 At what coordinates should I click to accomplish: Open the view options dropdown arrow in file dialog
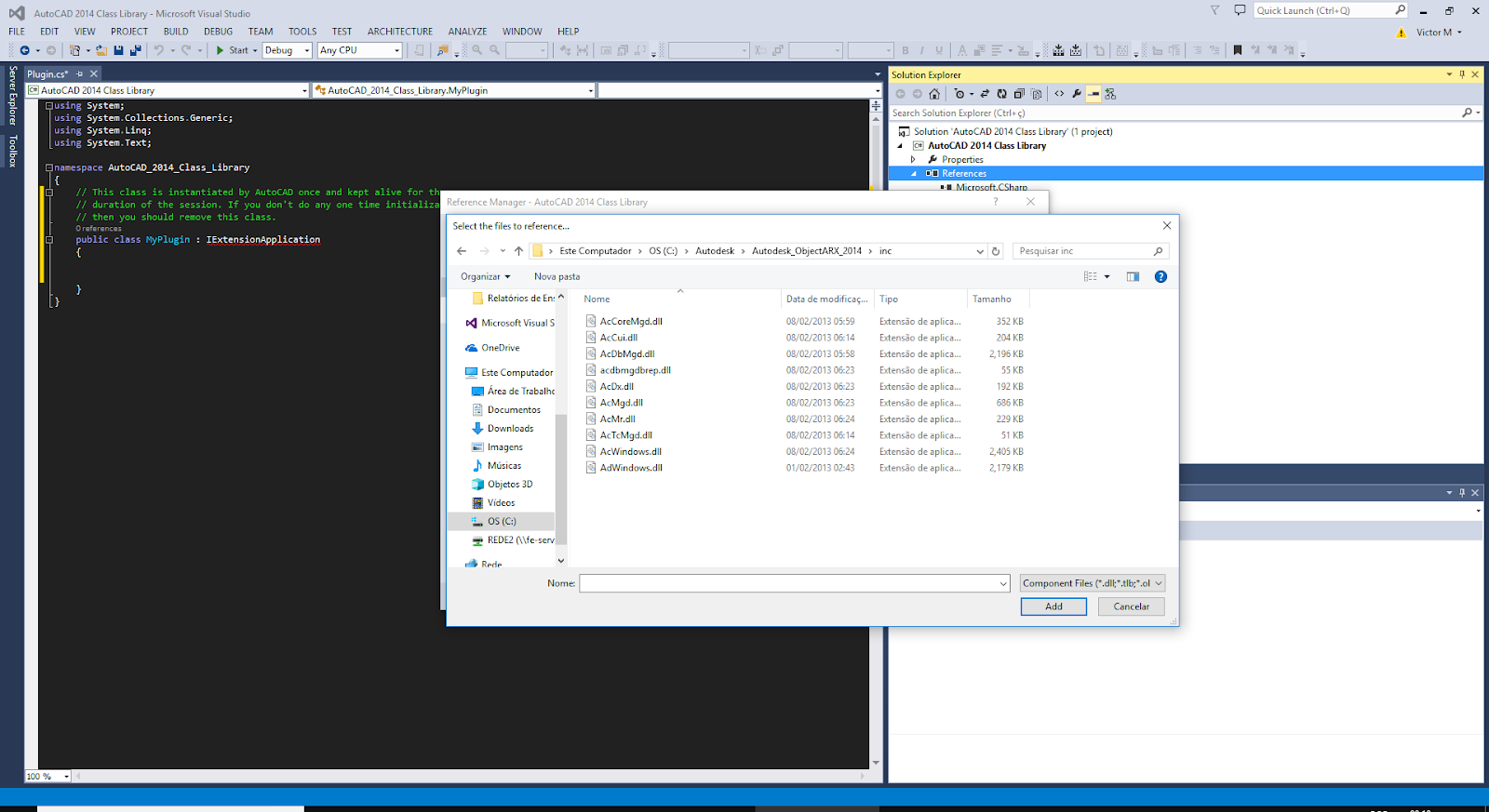[x=1107, y=276]
